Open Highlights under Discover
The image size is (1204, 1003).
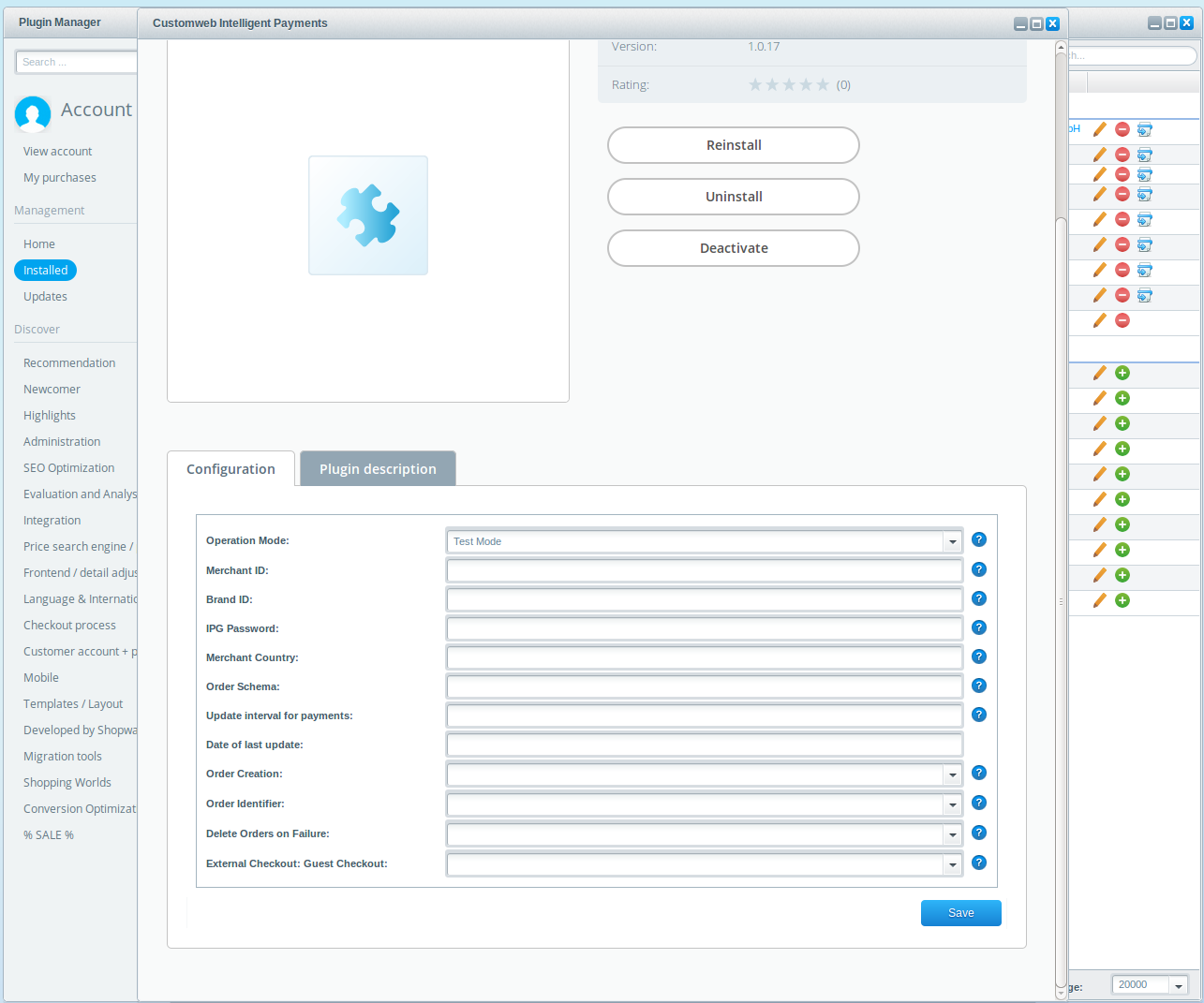pyautogui.click(x=50, y=415)
